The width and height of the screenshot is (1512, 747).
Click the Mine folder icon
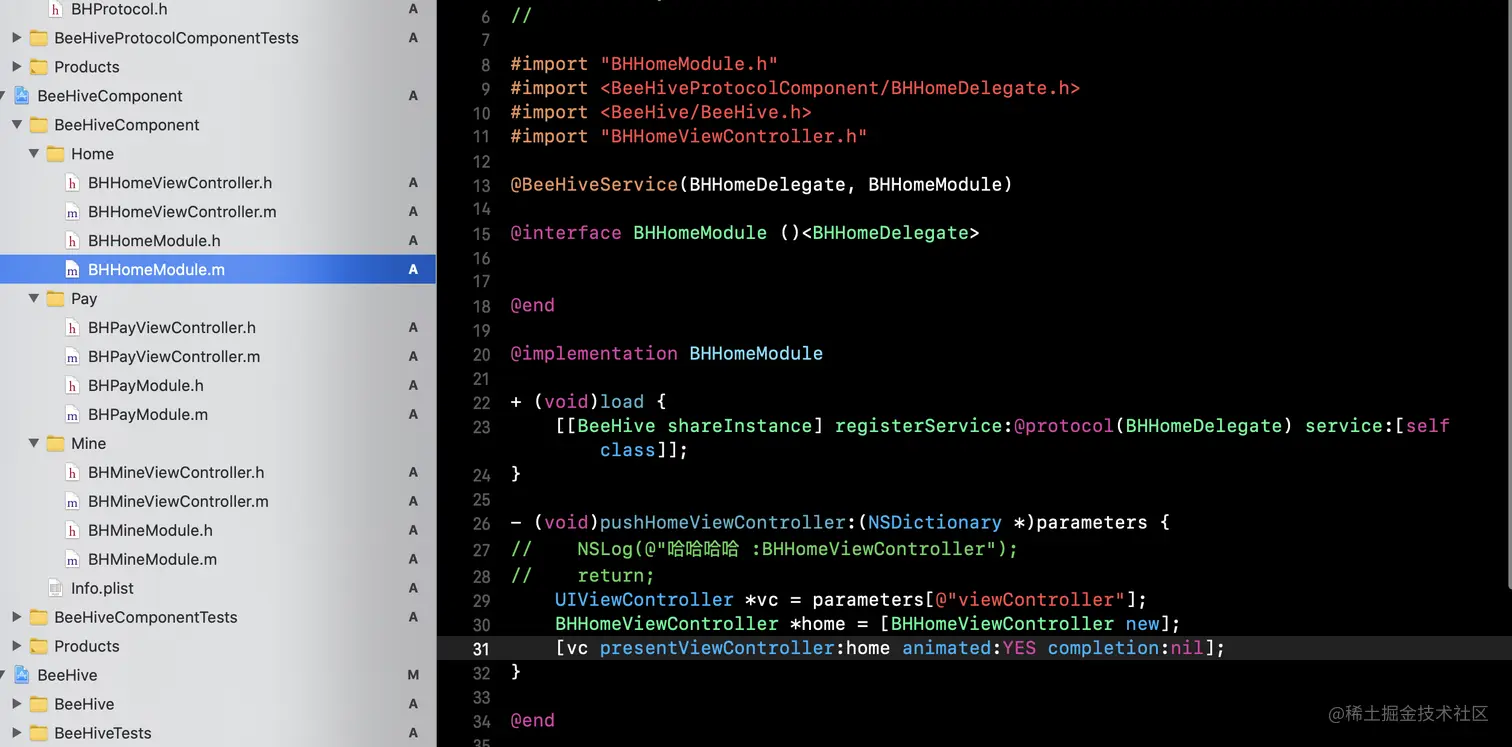[56, 444]
